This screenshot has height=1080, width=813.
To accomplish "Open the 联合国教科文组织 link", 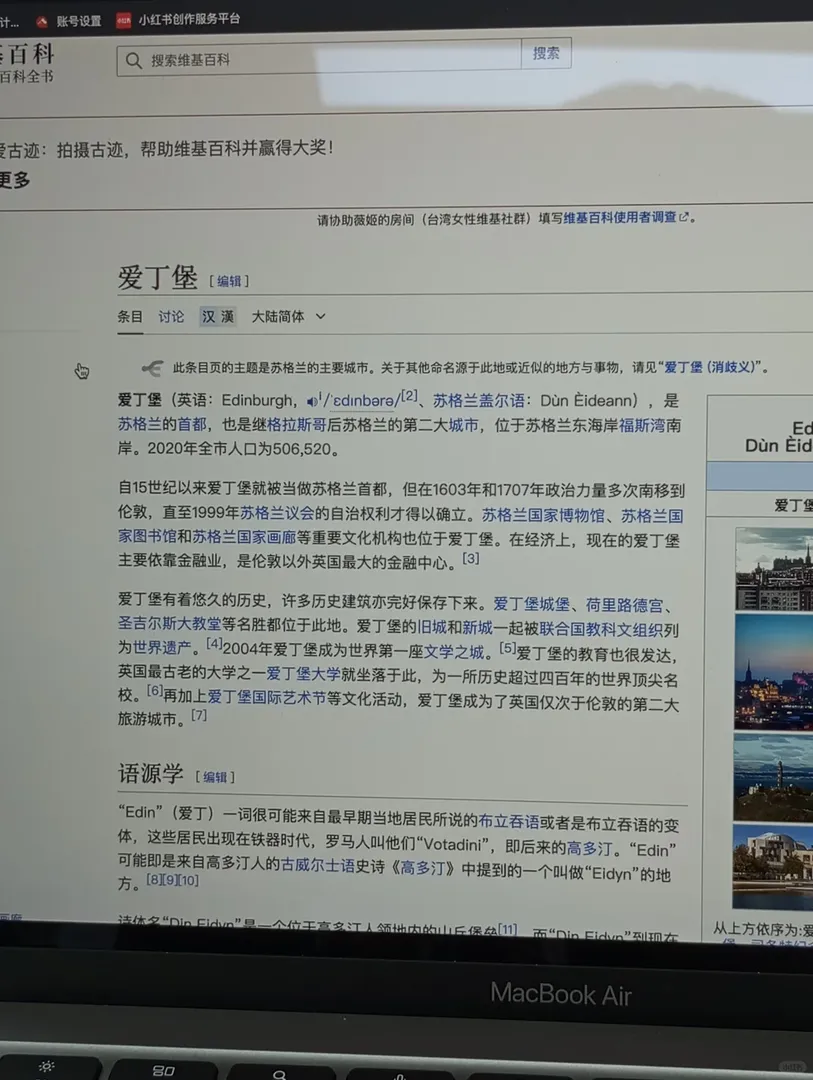I will (x=602, y=630).
